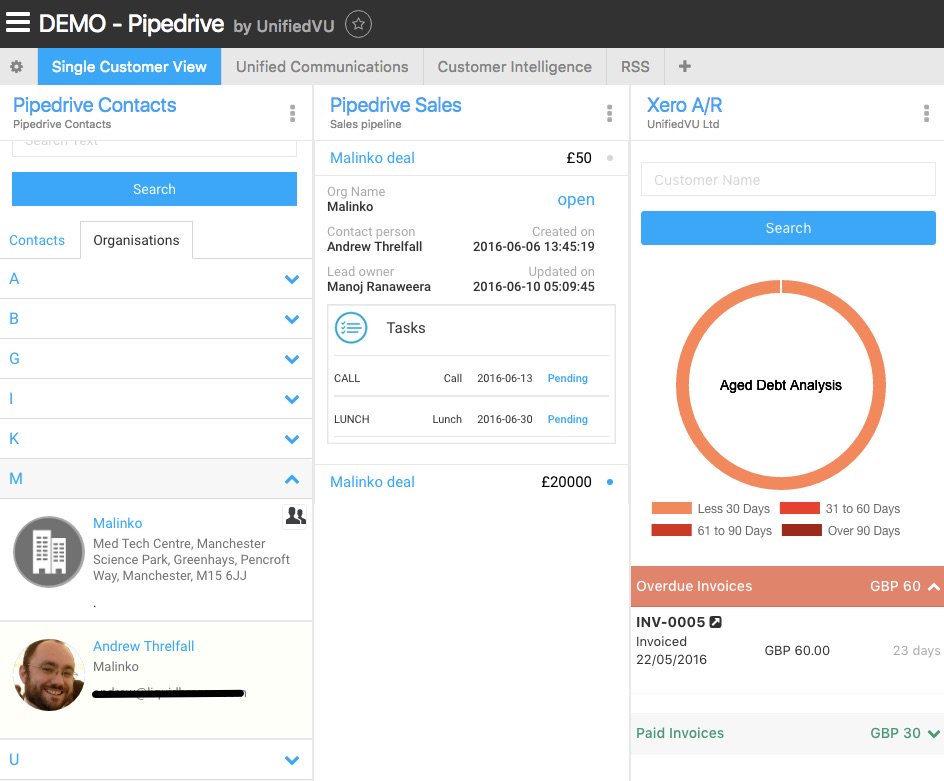Click Malinko contacts people icon
The image size is (944, 781).
point(295,516)
